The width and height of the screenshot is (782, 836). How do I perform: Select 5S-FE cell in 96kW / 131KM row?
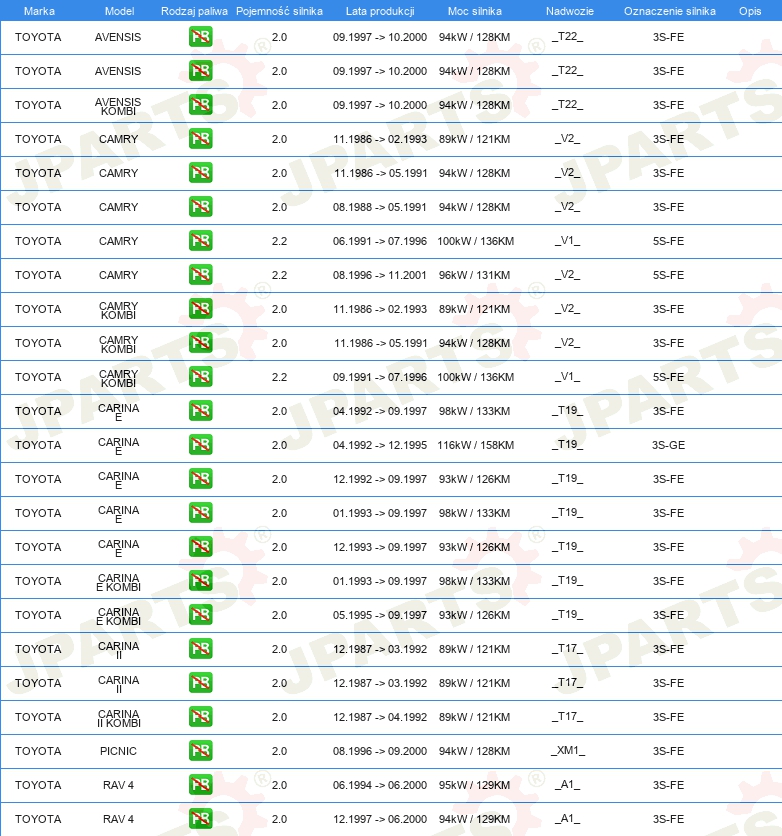[668, 275]
